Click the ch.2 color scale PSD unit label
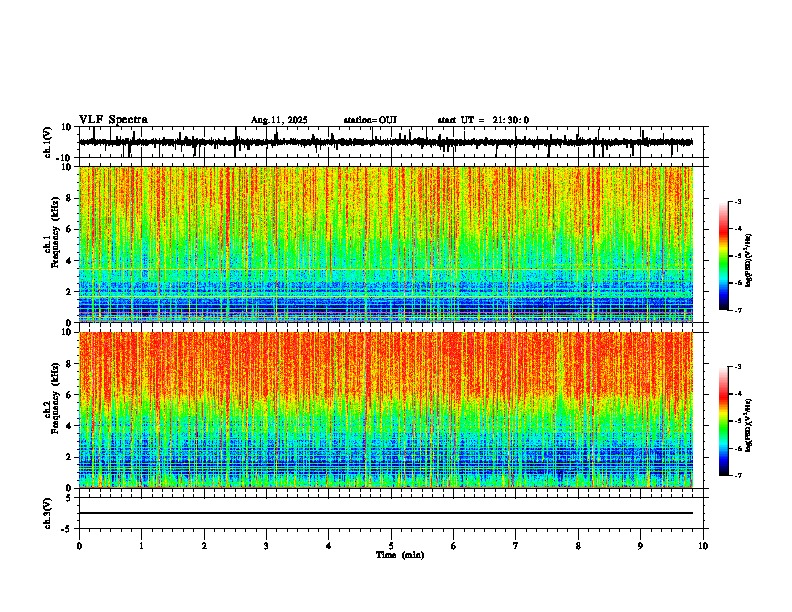The height and width of the screenshot is (612, 792). tap(749, 425)
